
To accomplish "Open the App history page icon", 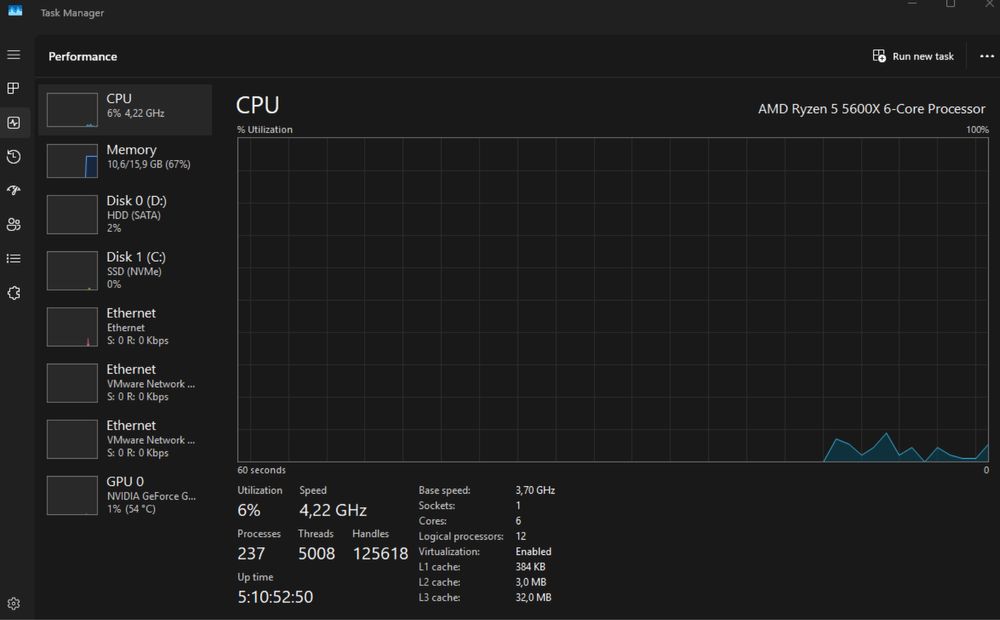I will click(x=13, y=156).
